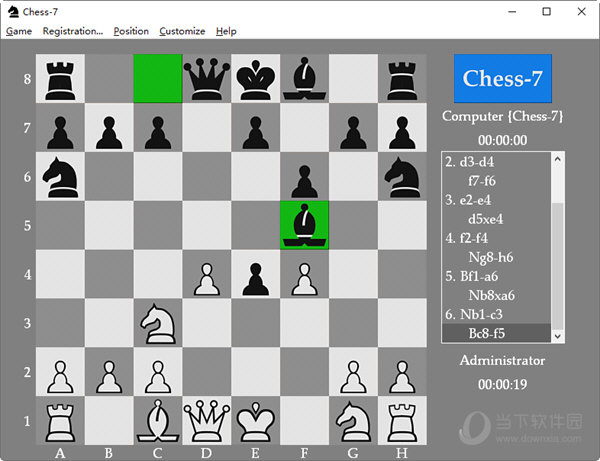Select the white pawn on d4
The width and height of the screenshot is (600, 461).
(206, 273)
